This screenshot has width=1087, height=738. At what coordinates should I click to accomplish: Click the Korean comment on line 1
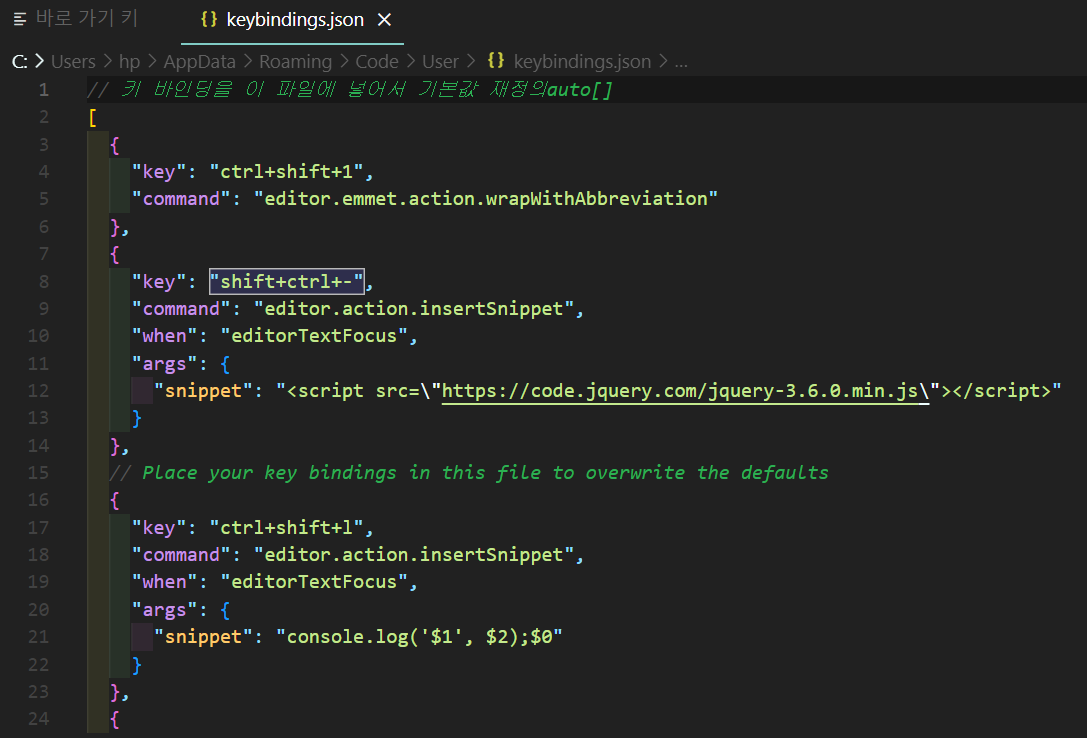click(x=350, y=89)
